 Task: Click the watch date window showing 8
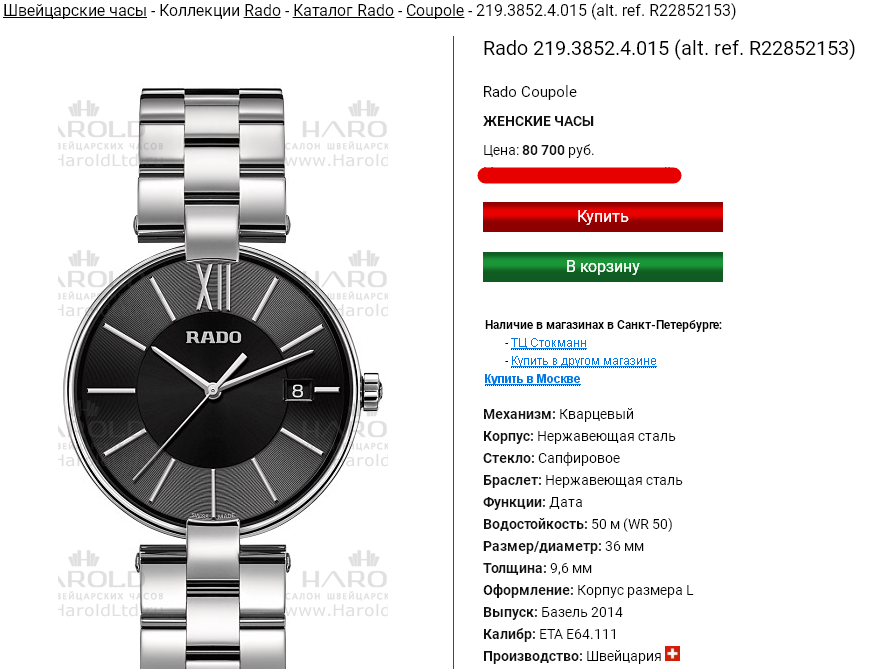[x=298, y=390]
